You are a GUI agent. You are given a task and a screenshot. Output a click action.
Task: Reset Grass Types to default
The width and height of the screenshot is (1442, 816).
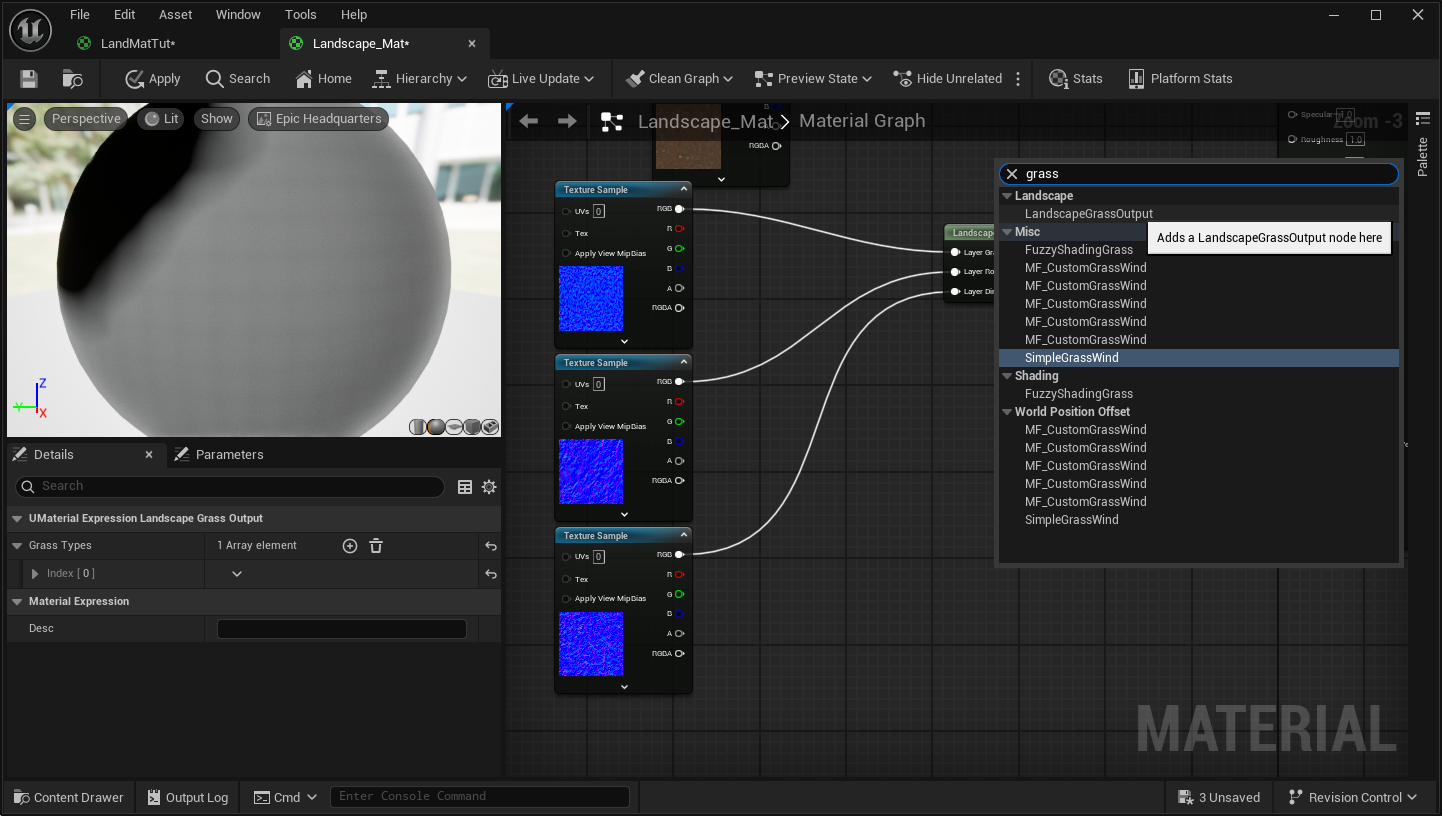click(491, 546)
